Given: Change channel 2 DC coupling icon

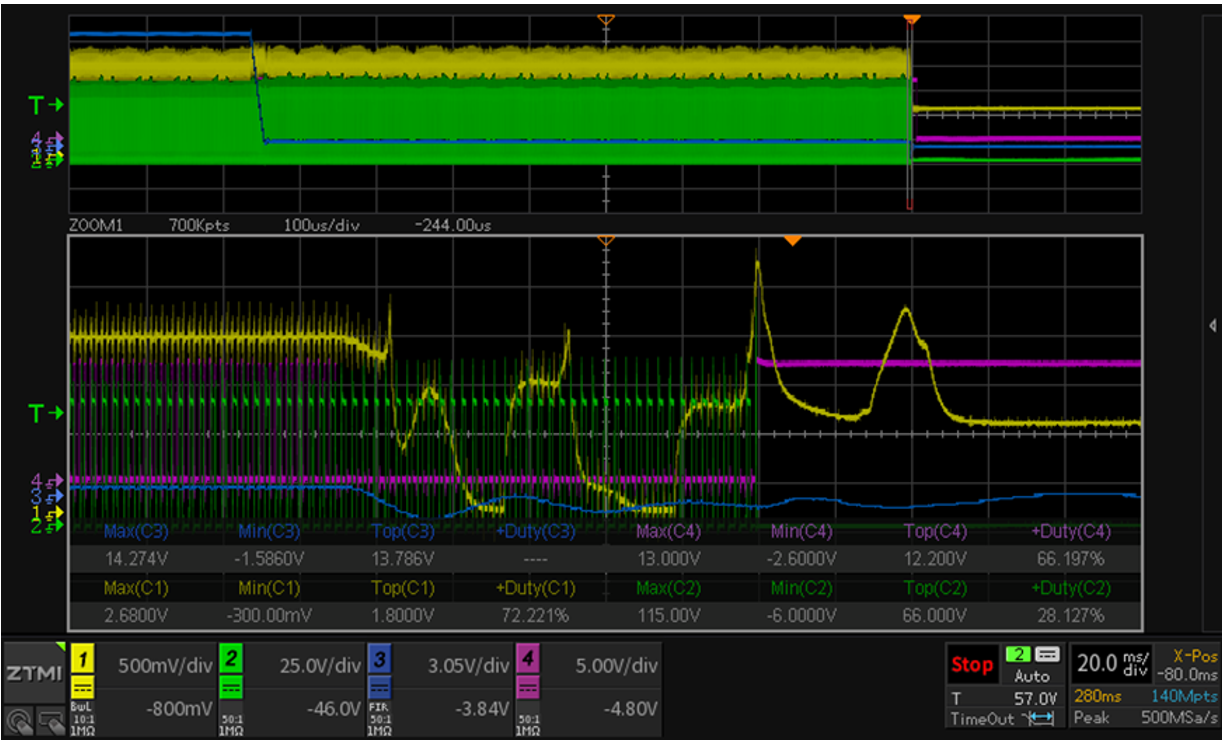Looking at the screenshot, I should pyautogui.click(x=230, y=687).
